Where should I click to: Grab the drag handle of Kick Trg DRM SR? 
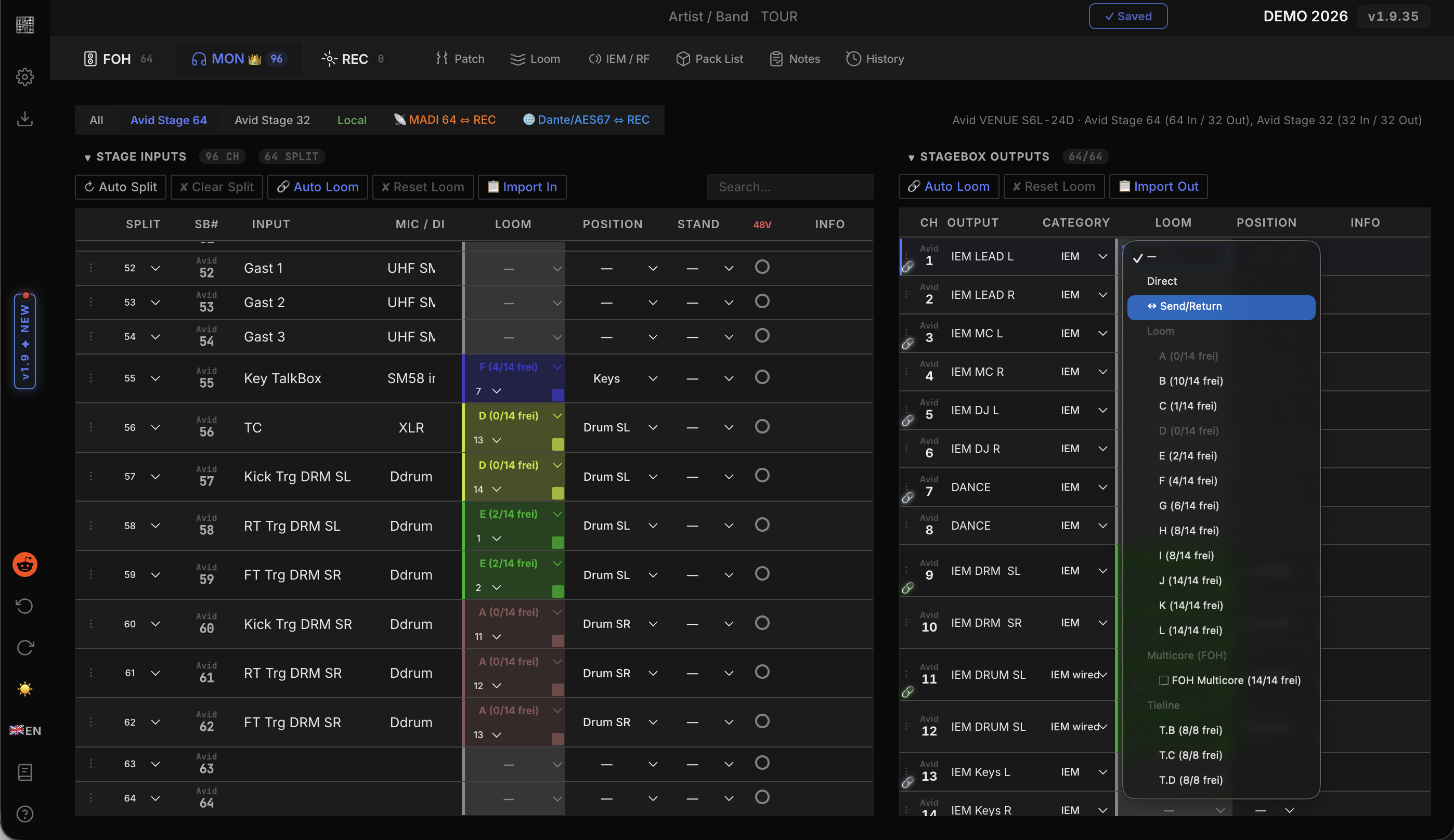(x=90, y=624)
